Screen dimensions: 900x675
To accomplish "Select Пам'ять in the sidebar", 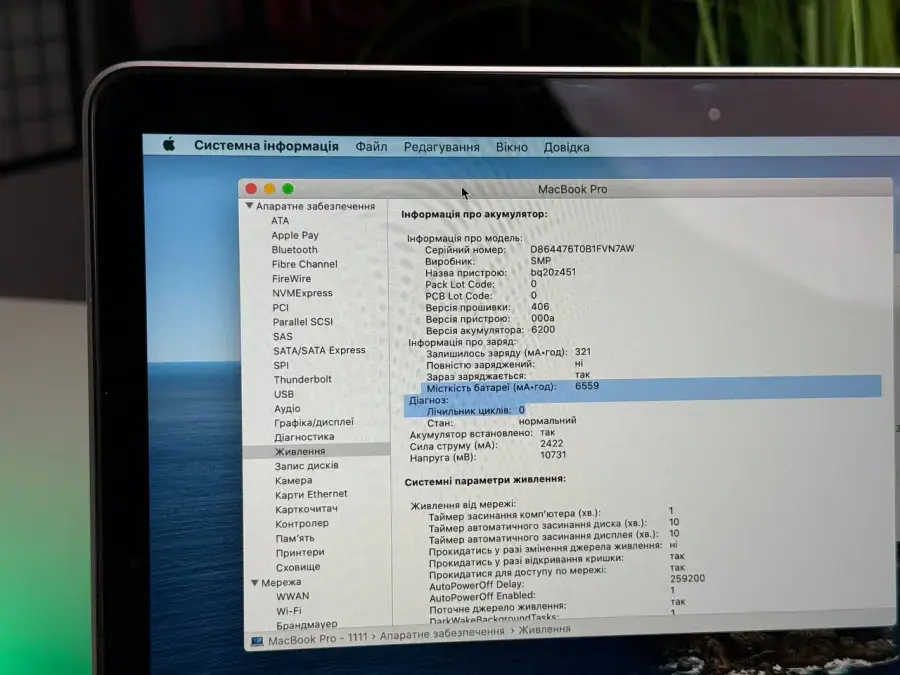I will click(295, 538).
